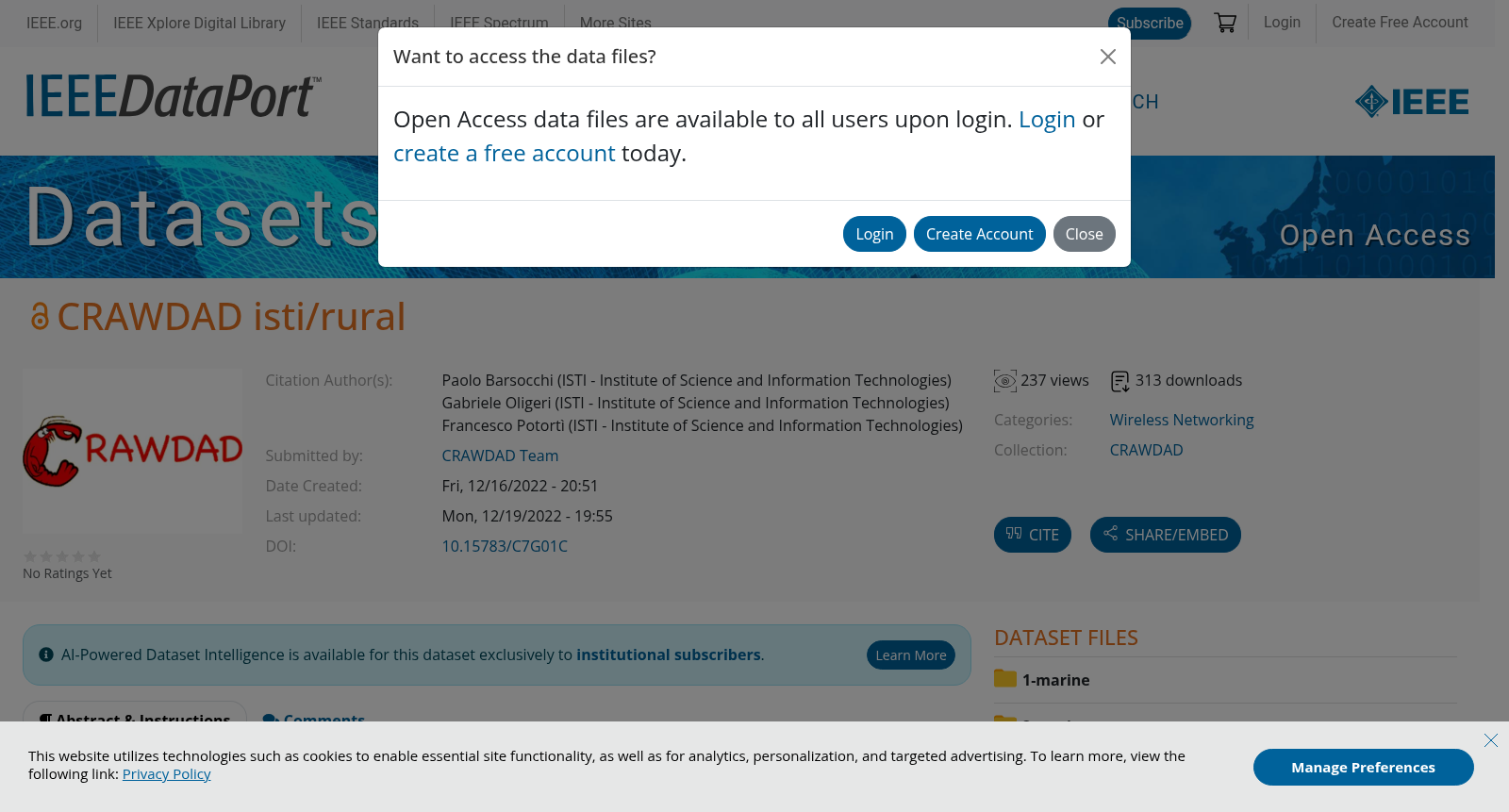Open the inline Login link in dialog text
This screenshot has width=1509, height=812.
(x=1047, y=120)
